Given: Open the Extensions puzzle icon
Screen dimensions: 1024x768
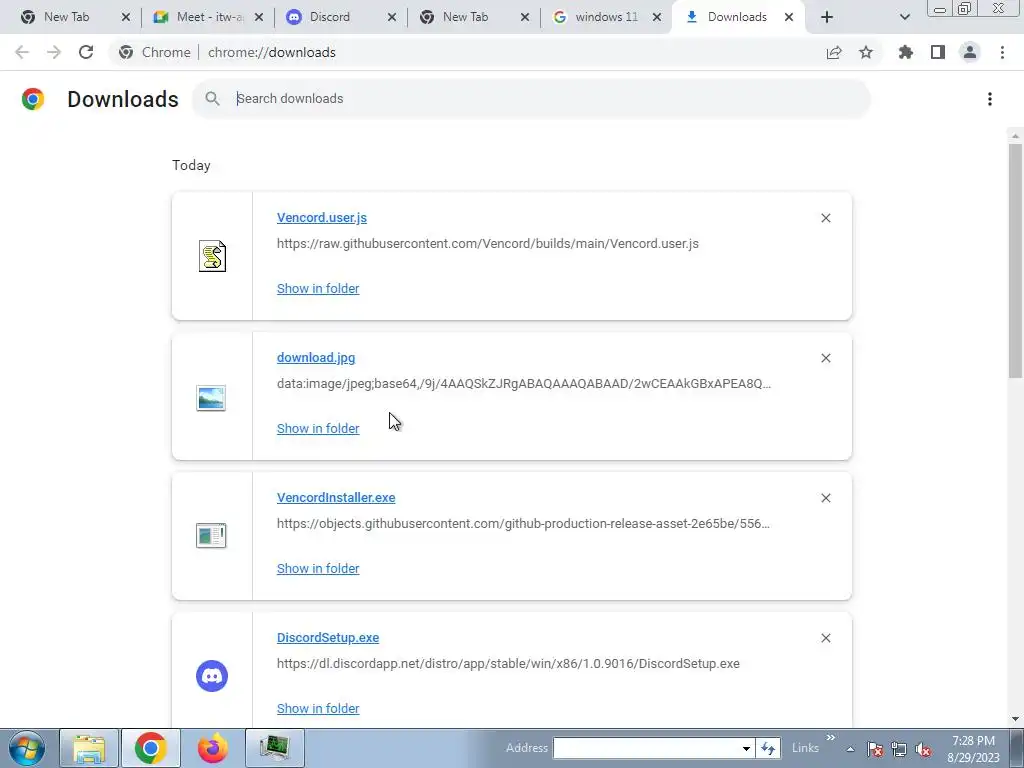Looking at the screenshot, I should pos(906,52).
